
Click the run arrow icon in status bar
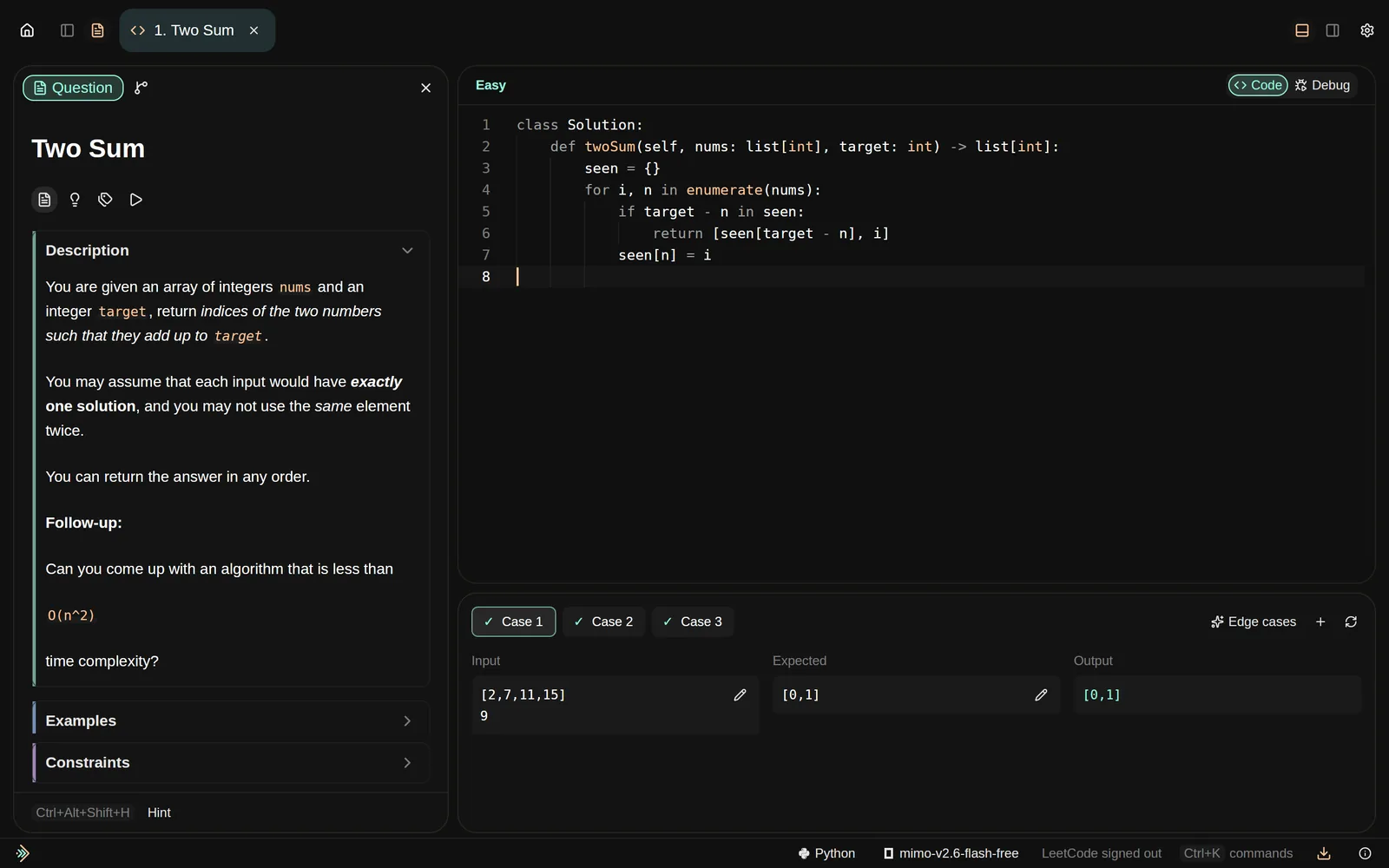point(23,853)
